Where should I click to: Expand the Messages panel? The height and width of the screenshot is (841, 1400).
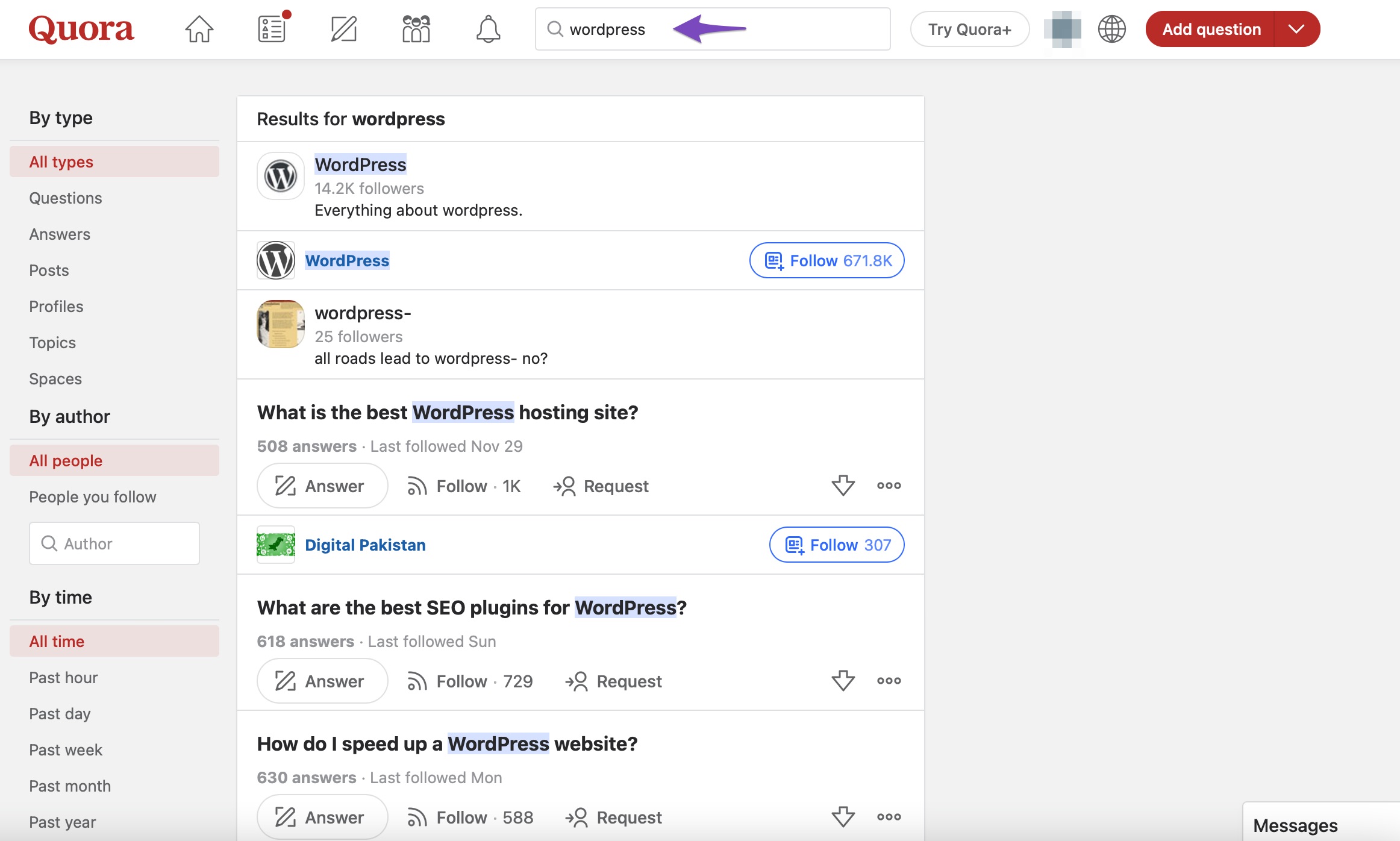pos(1295,825)
